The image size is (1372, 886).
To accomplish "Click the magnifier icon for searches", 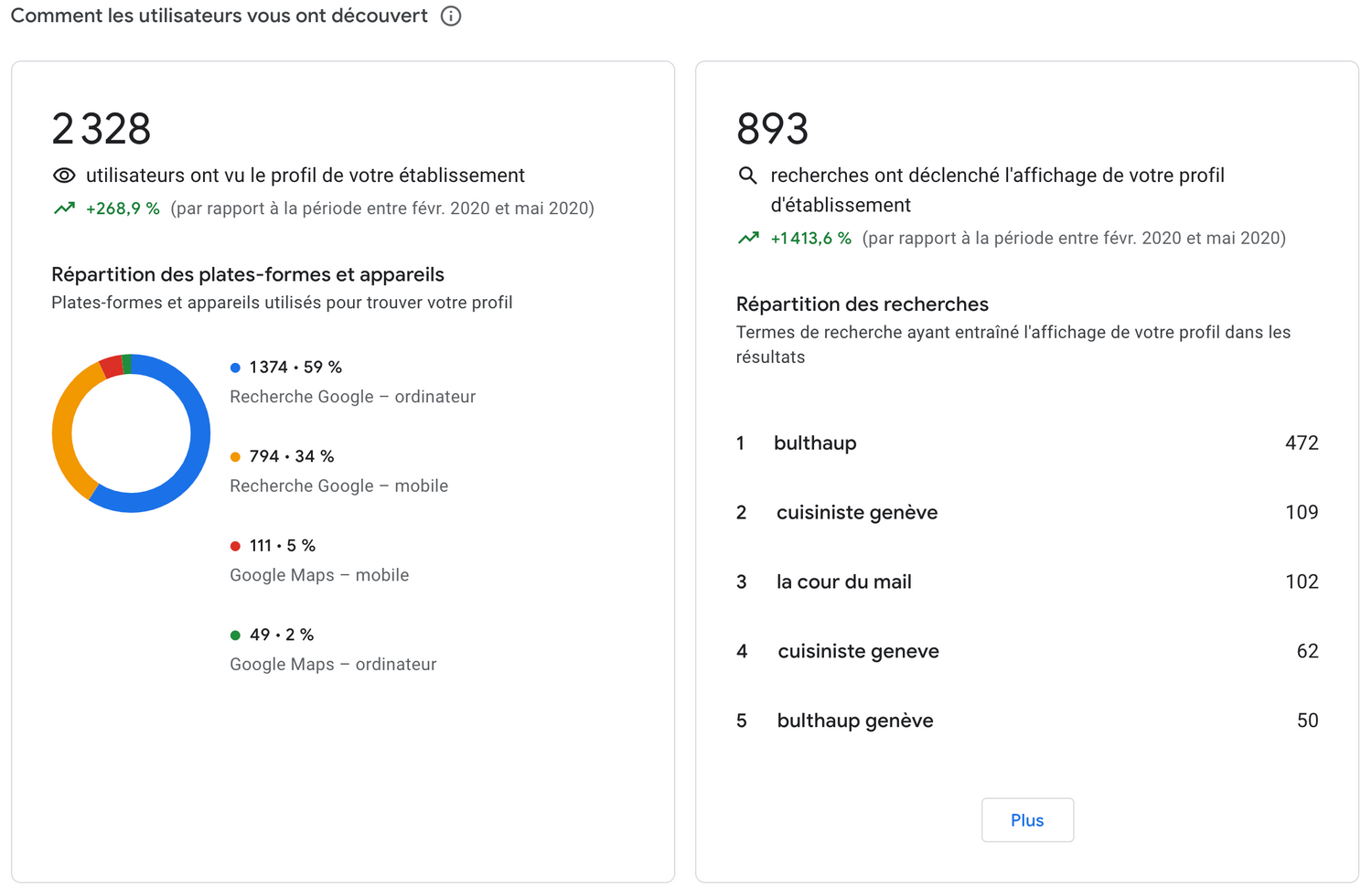I will pyautogui.click(x=747, y=176).
